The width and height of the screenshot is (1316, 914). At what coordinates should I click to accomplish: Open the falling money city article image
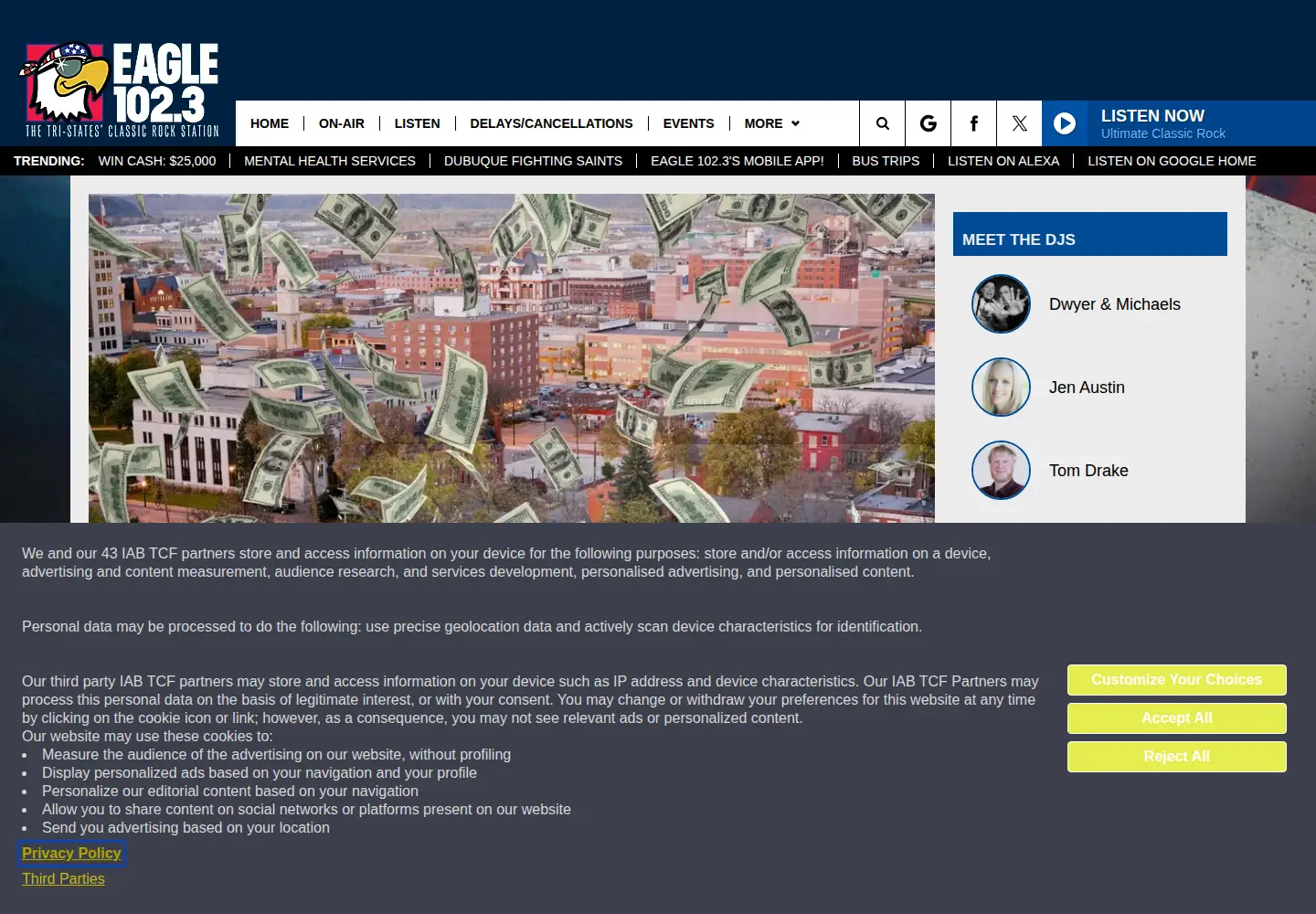coord(512,358)
